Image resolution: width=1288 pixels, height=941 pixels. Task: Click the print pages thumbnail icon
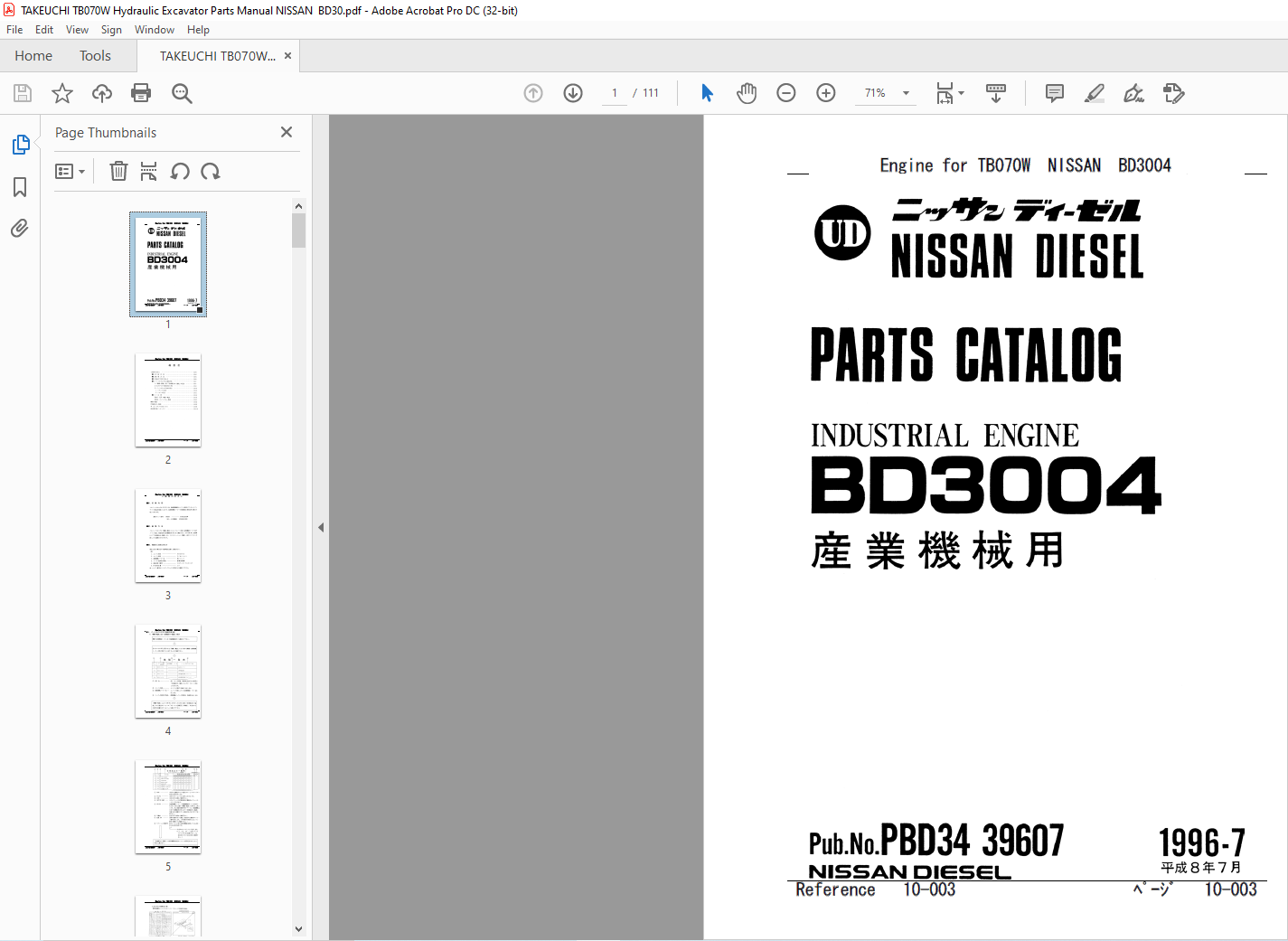[149, 171]
